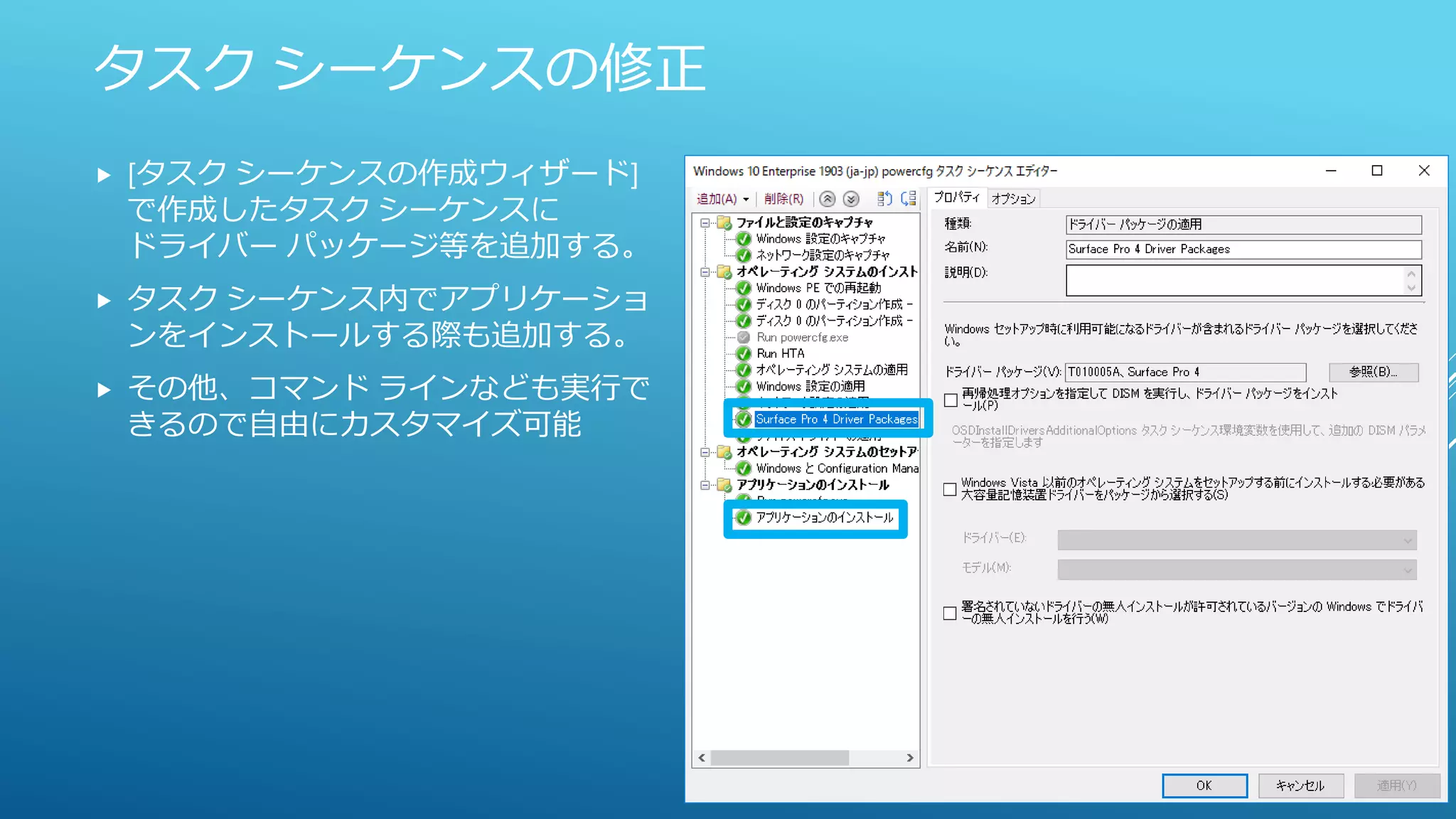Toggle the unsigned driver 無人インストール checkbox

point(950,613)
